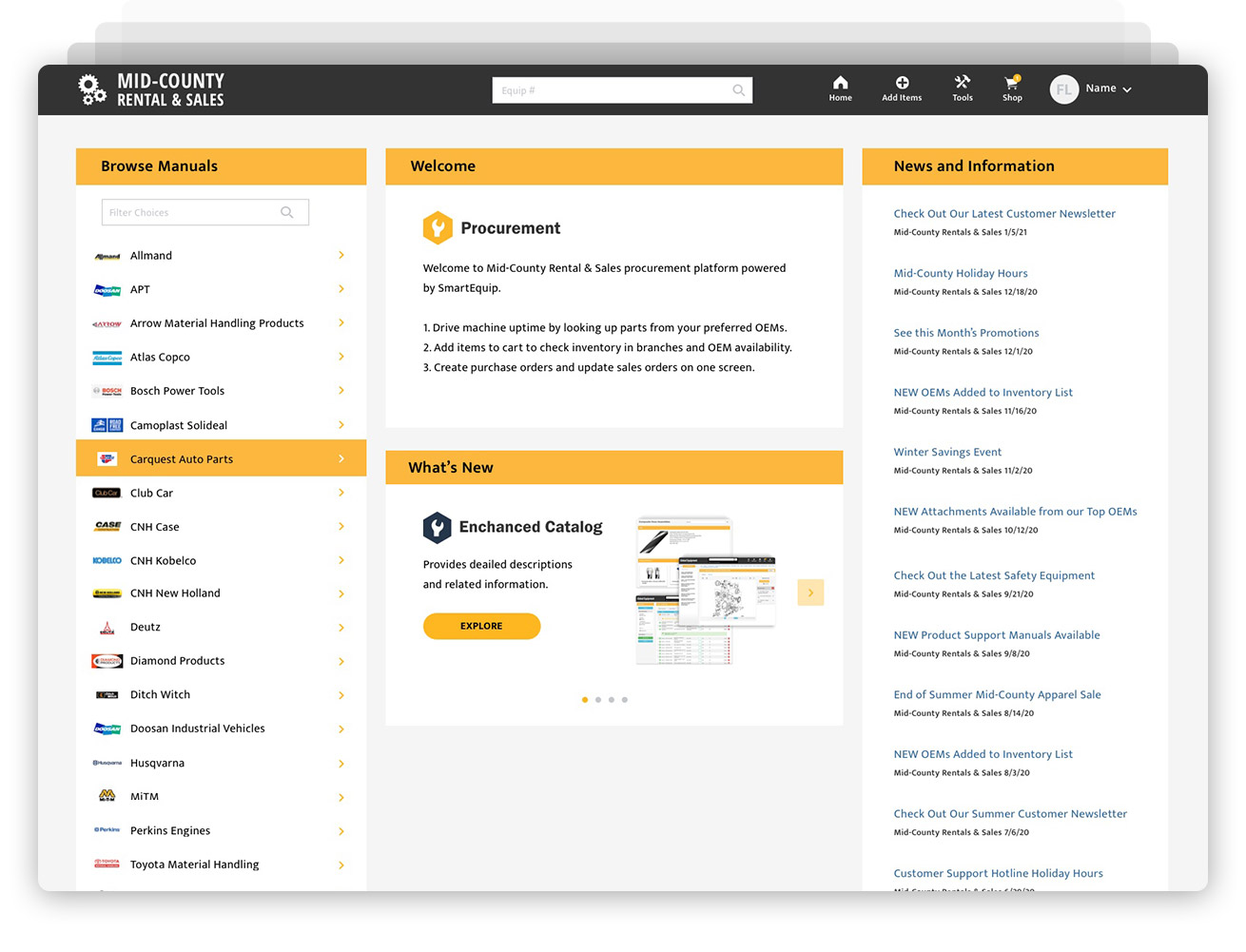This screenshot has width=1246, height=952.
Task: Select the Carquest Auto Parts entry
Action: (221, 458)
